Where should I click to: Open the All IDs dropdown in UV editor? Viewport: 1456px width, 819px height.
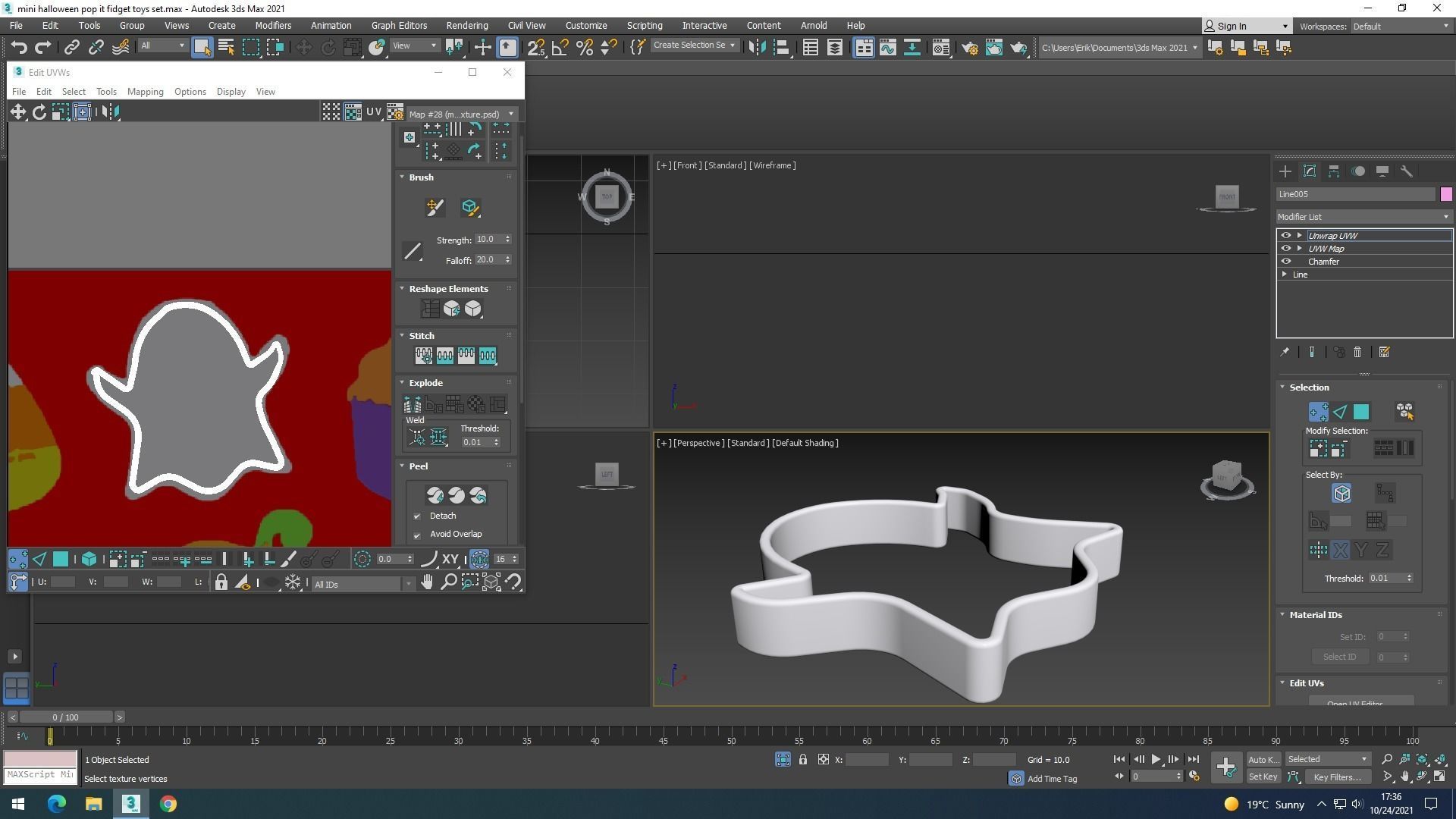(x=362, y=584)
